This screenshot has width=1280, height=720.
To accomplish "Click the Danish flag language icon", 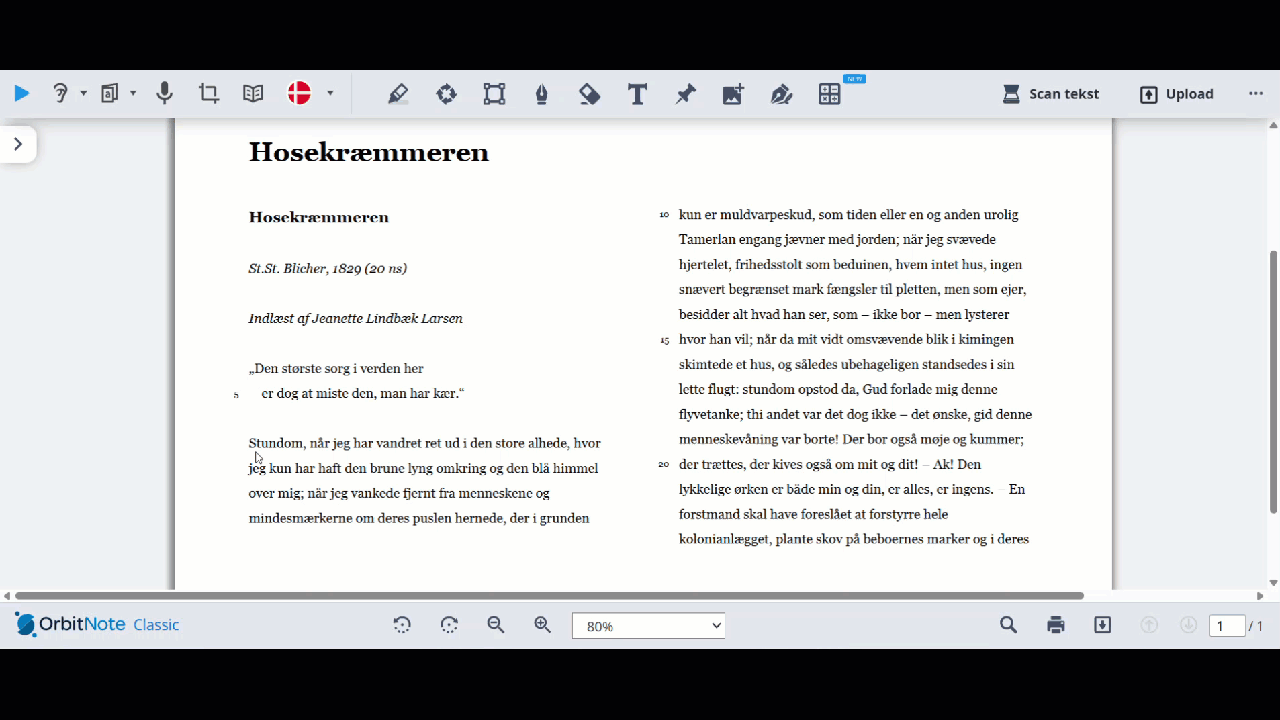I will [x=299, y=94].
